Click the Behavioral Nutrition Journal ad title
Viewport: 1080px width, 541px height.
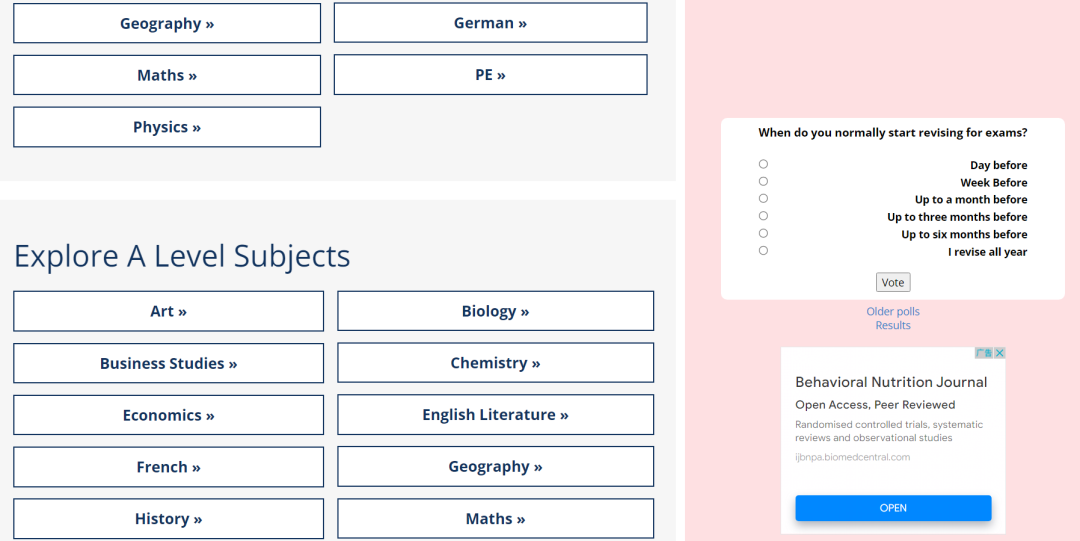coord(891,382)
